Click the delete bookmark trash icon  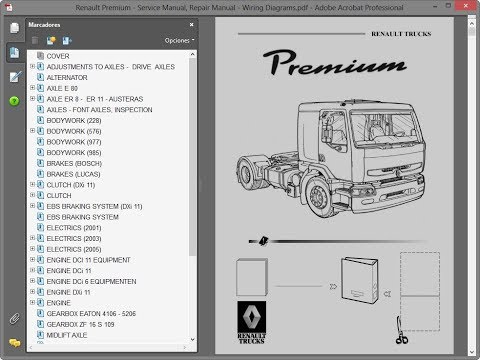pyautogui.click(x=35, y=41)
